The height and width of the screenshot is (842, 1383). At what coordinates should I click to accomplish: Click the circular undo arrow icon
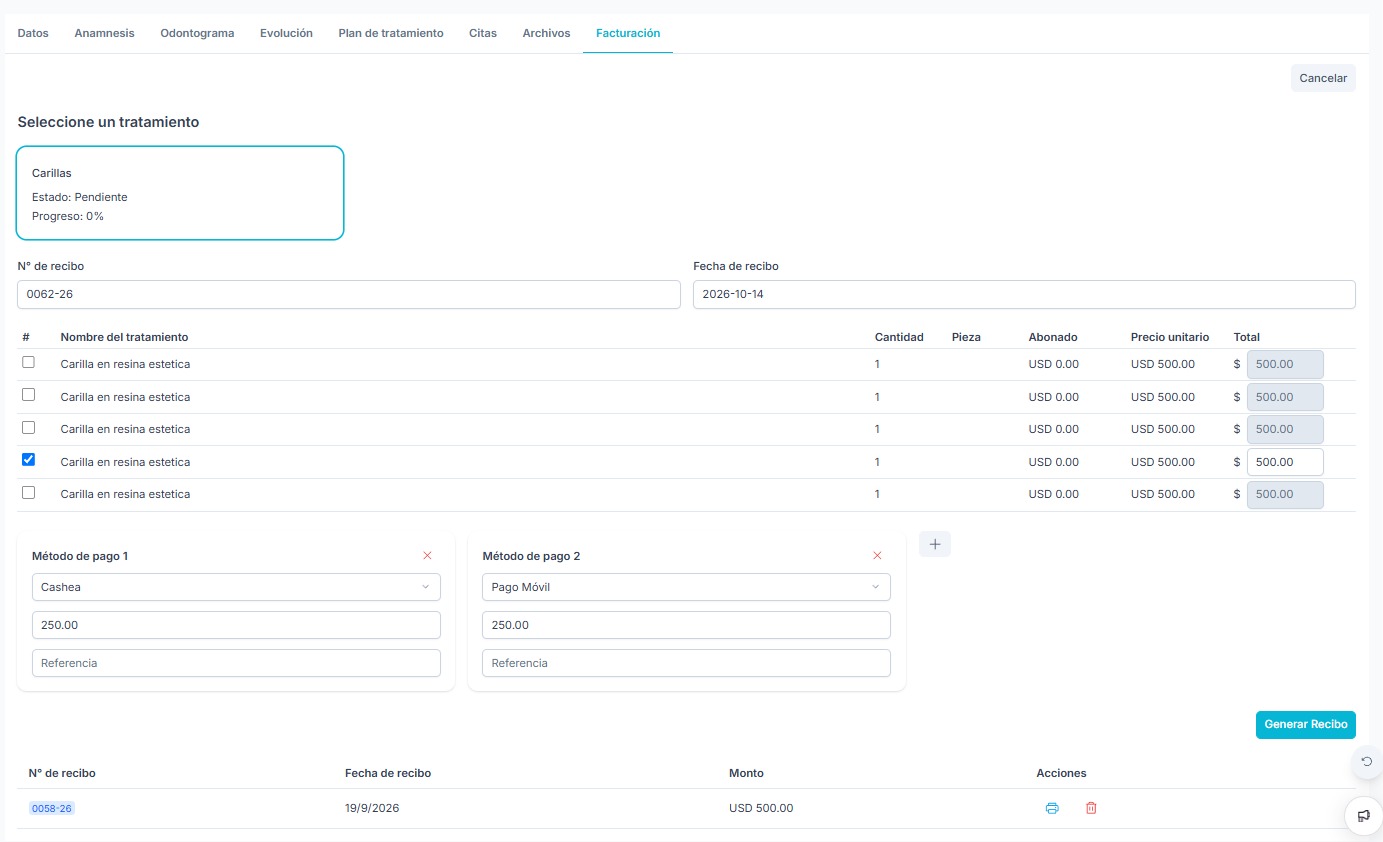click(1366, 762)
